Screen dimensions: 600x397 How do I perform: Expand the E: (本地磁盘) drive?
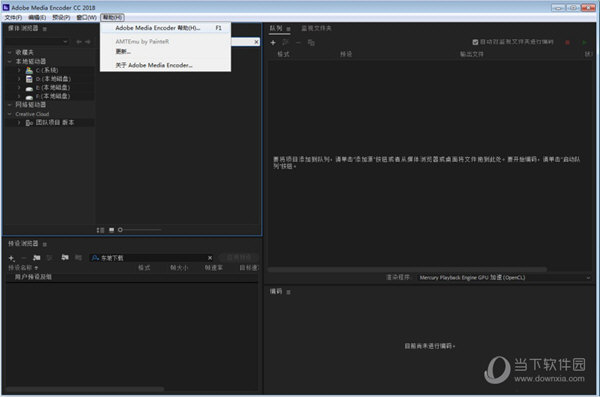pyautogui.click(x=19, y=88)
